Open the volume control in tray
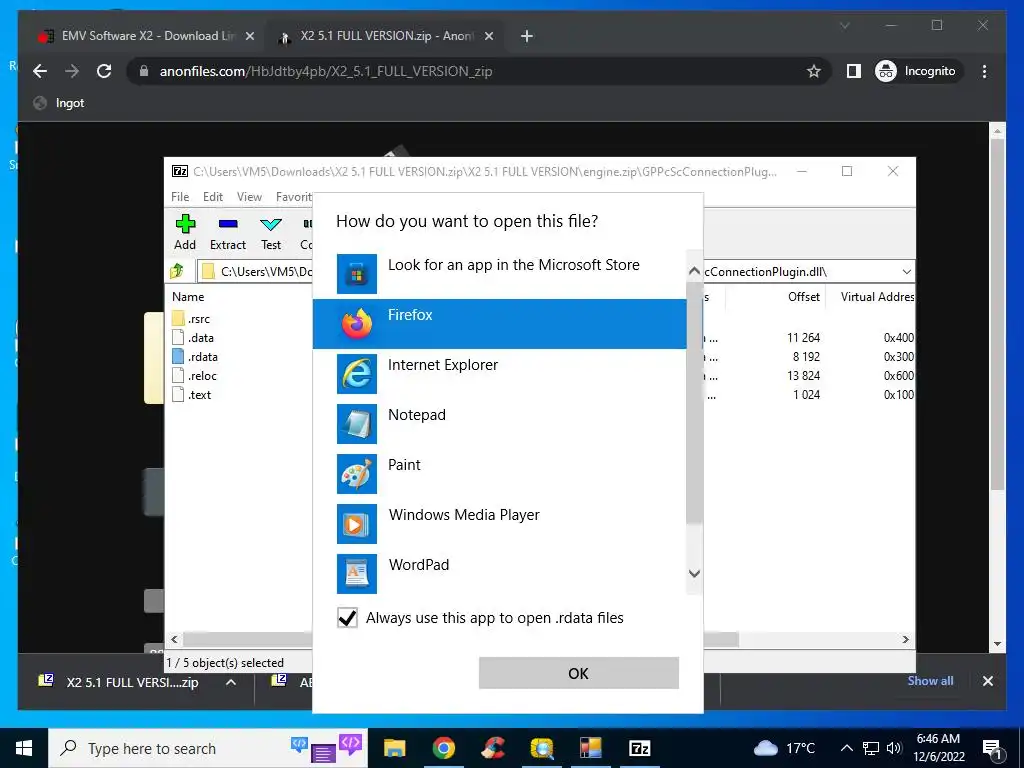The image size is (1024, 768). click(x=894, y=748)
